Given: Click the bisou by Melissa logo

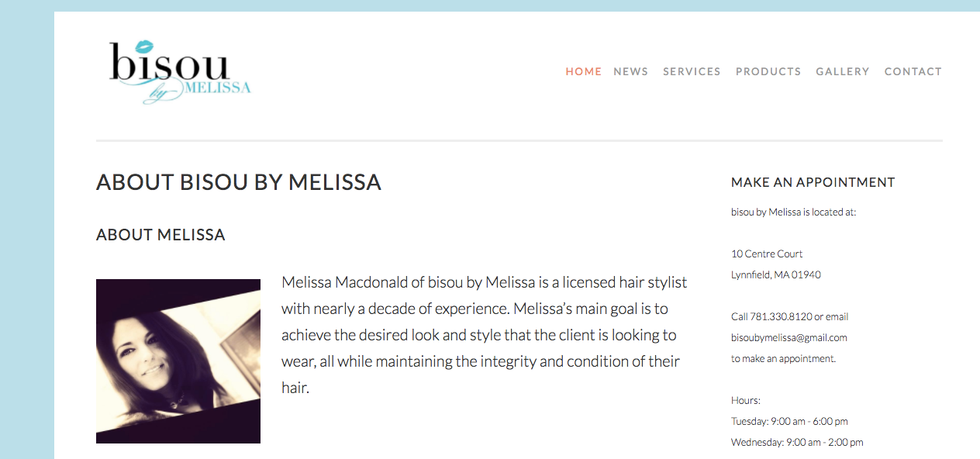Looking at the screenshot, I should coord(180,71).
